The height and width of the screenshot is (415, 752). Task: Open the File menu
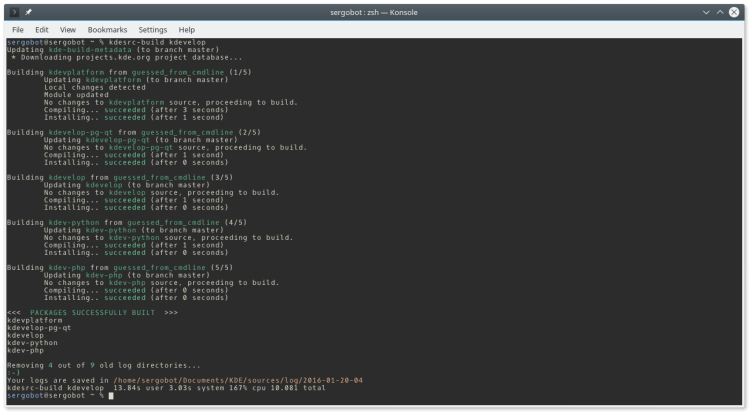(x=18, y=30)
